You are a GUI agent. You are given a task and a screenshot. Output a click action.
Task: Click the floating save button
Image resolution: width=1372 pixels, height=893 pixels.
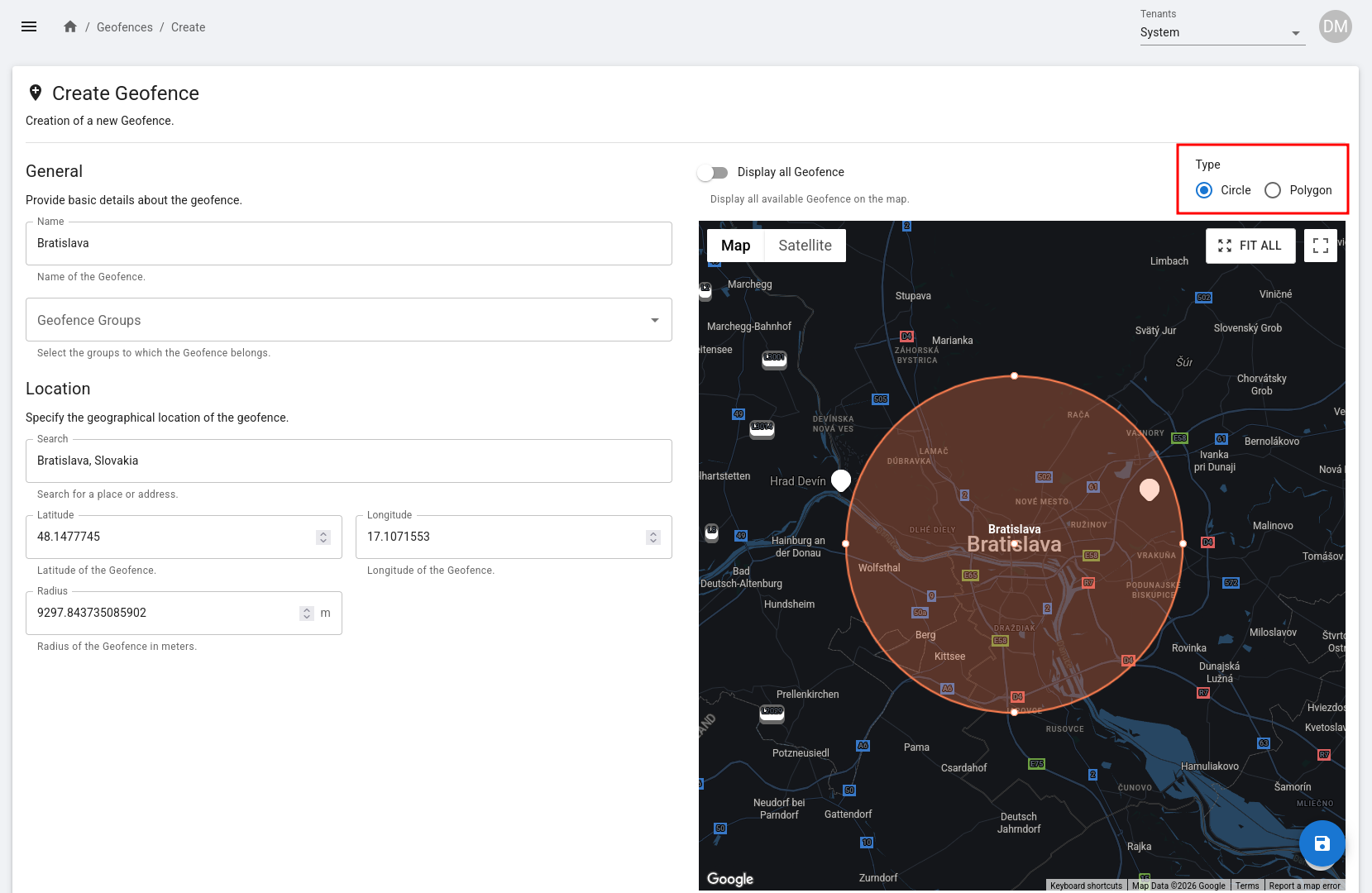(x=1322, y=843)
